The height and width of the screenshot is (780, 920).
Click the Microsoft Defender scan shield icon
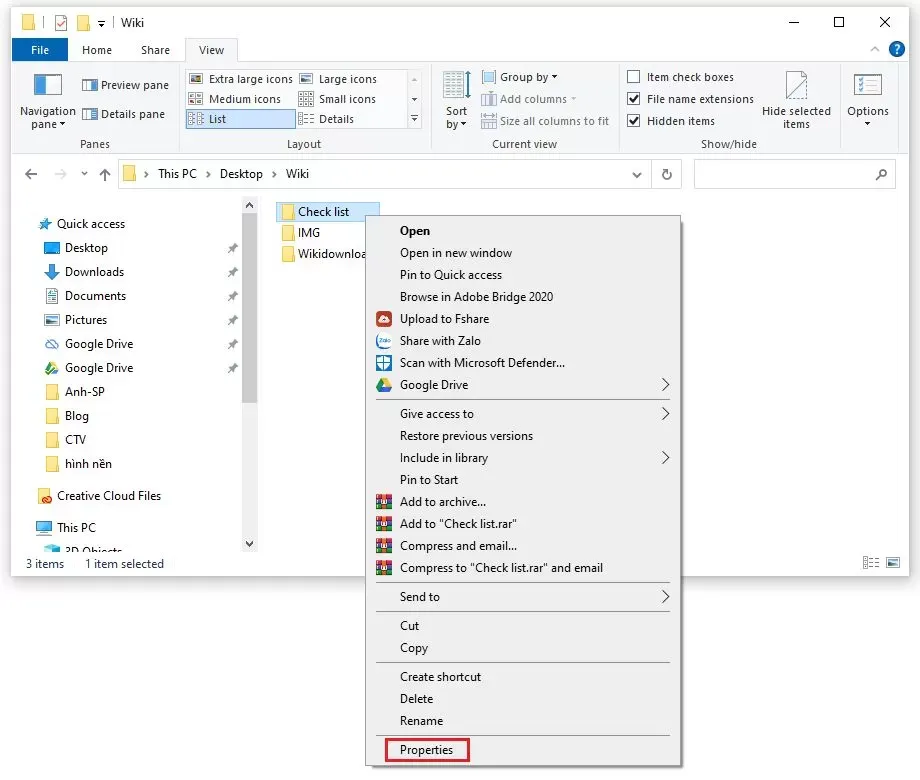pyautogui.click(x=384, y=363)
